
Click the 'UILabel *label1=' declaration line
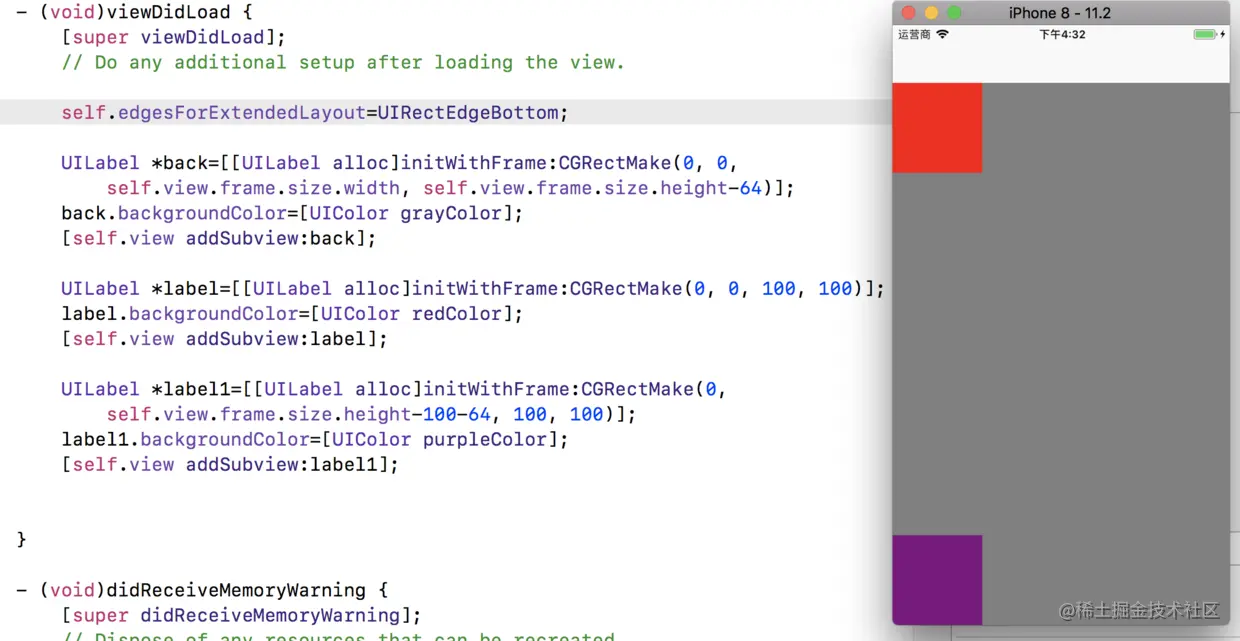(394, 389)
